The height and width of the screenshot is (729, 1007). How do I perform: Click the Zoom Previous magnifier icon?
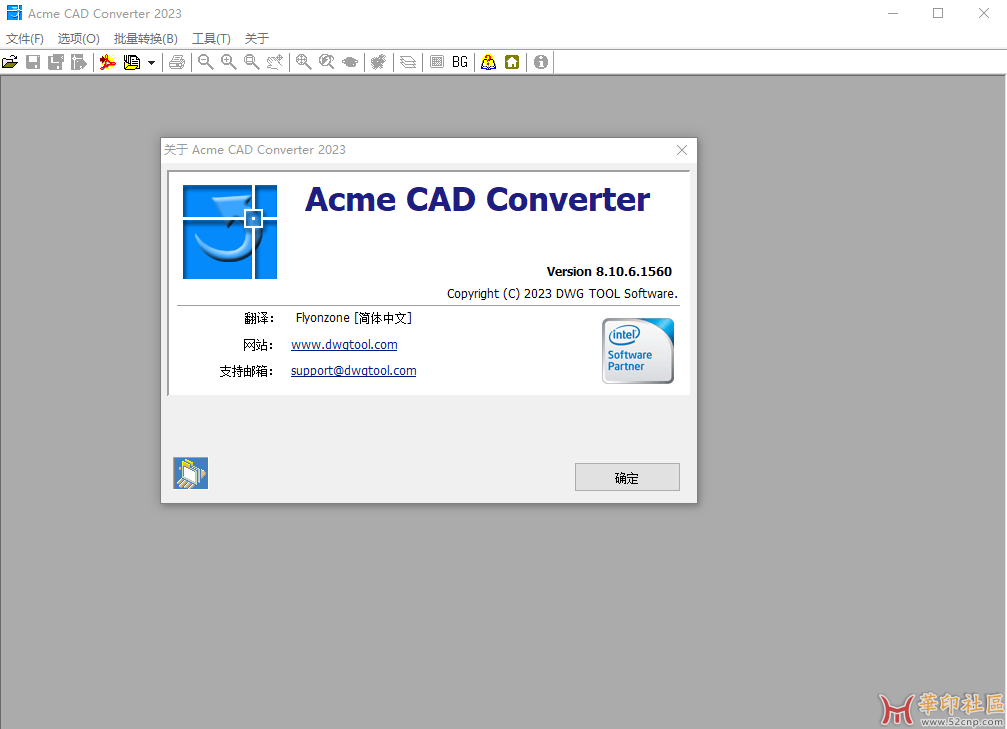pyautogui.click(x=327, y=62)
